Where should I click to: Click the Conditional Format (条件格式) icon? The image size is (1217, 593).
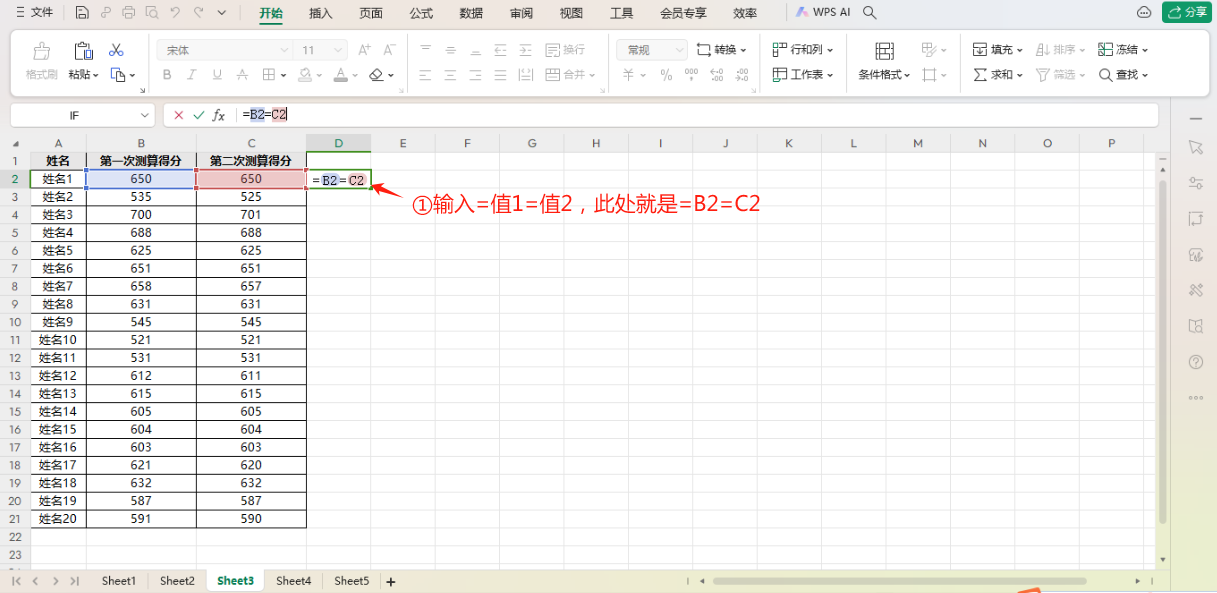point(884,52)
